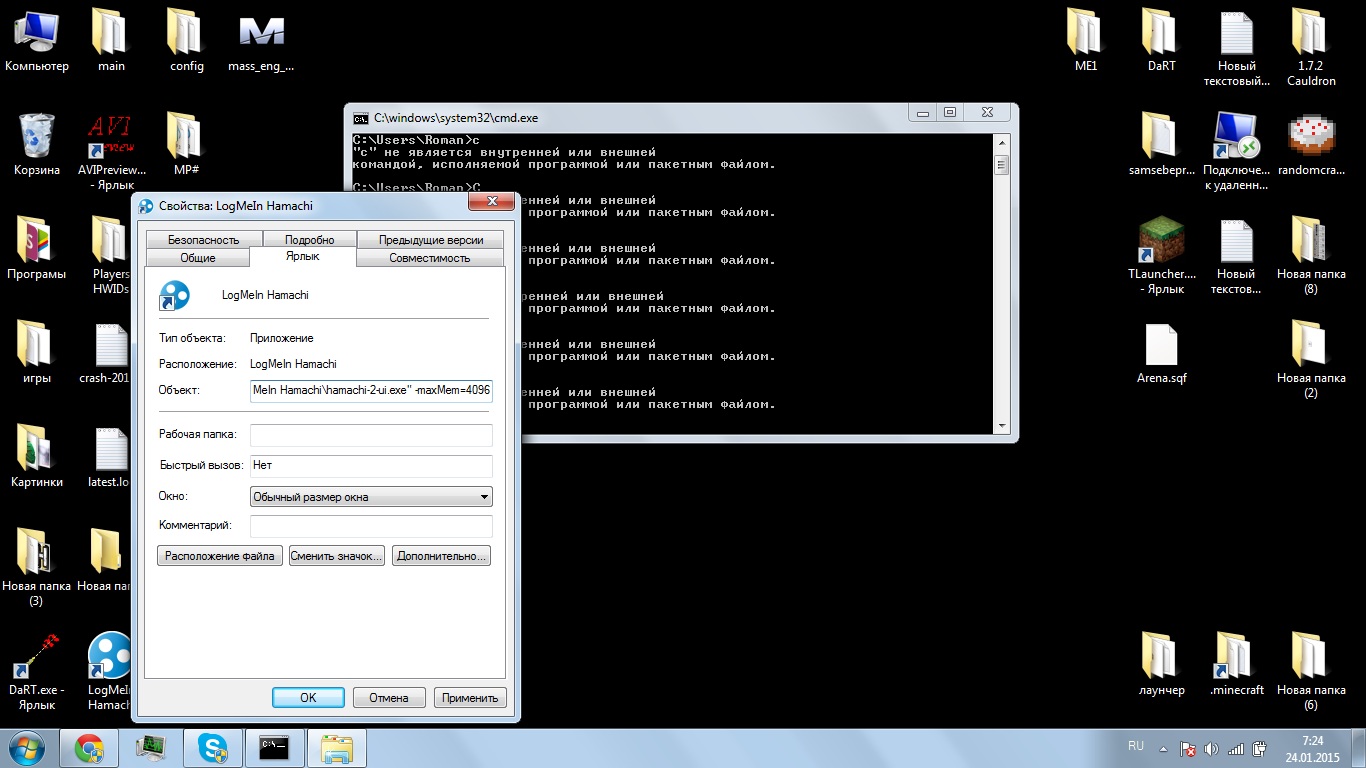The height and width of the screenshot is (768, 1366).
Task: Click the Дополнительно button
Action: coord(441,556)
